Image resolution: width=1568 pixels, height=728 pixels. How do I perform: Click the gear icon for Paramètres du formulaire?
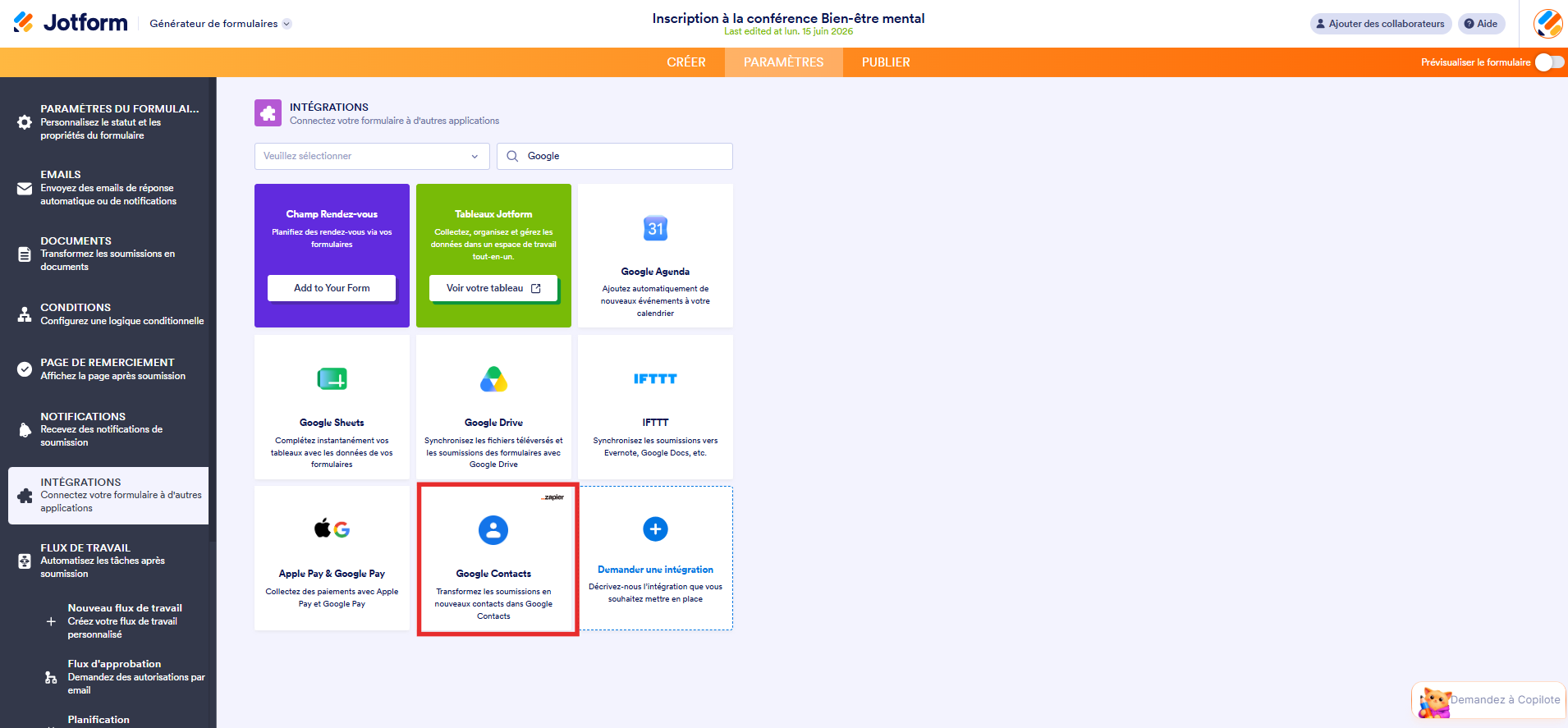pyautogui.click(x=25, y=122)
